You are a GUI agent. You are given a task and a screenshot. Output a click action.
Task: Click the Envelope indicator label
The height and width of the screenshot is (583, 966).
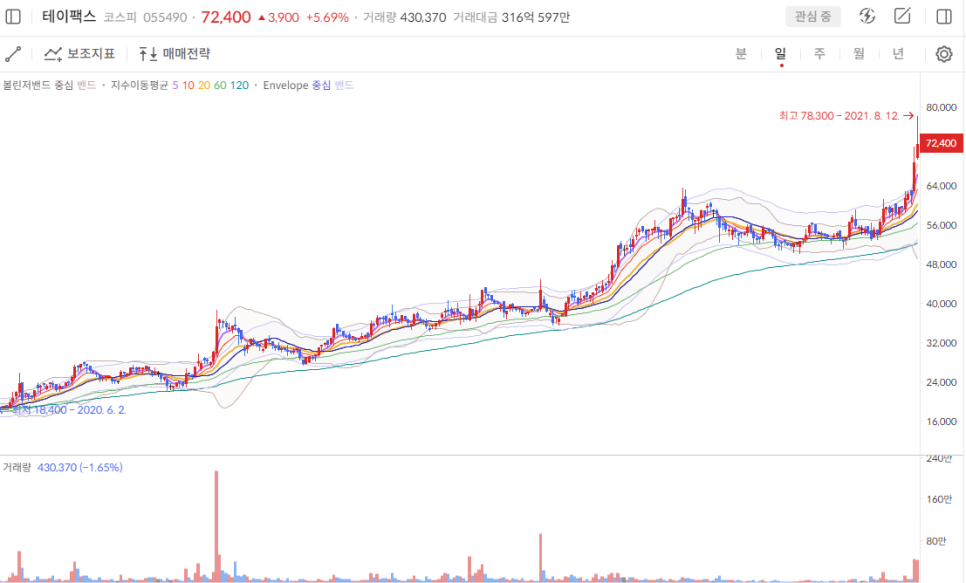(x=285, y=85)
